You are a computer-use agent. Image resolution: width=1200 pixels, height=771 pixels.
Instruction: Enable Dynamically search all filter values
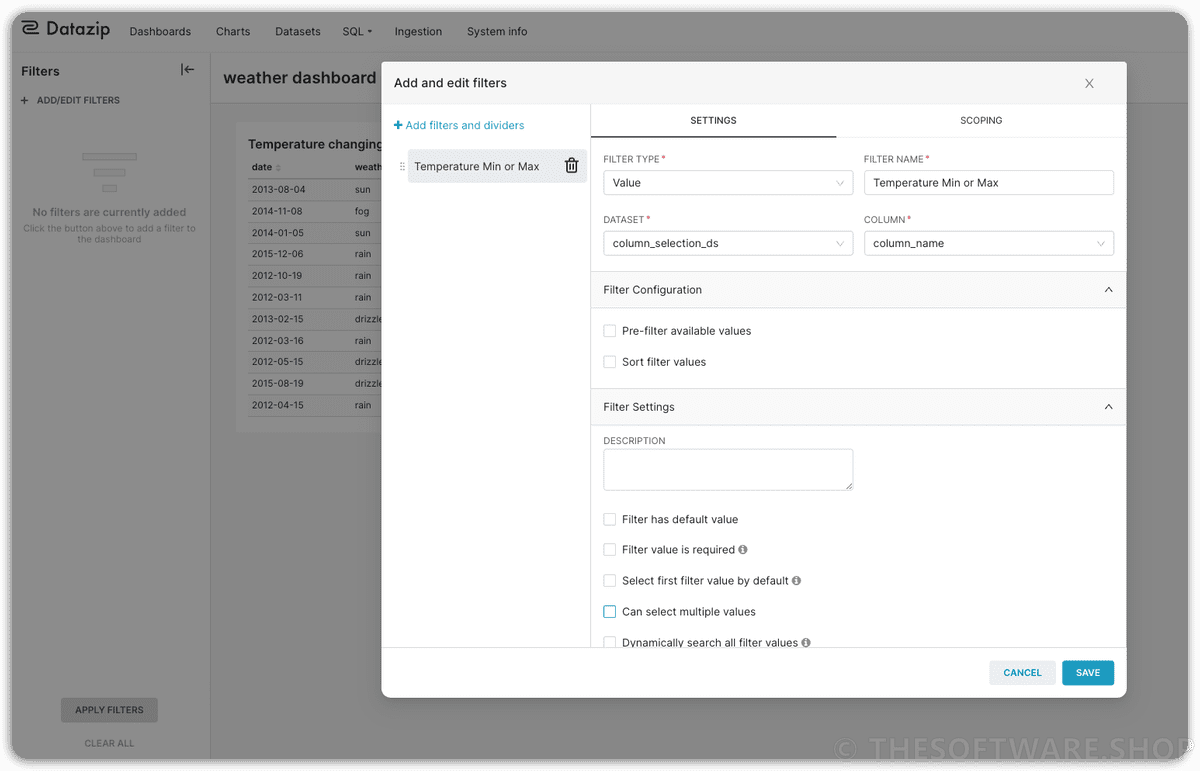click(x=610, y=643)
